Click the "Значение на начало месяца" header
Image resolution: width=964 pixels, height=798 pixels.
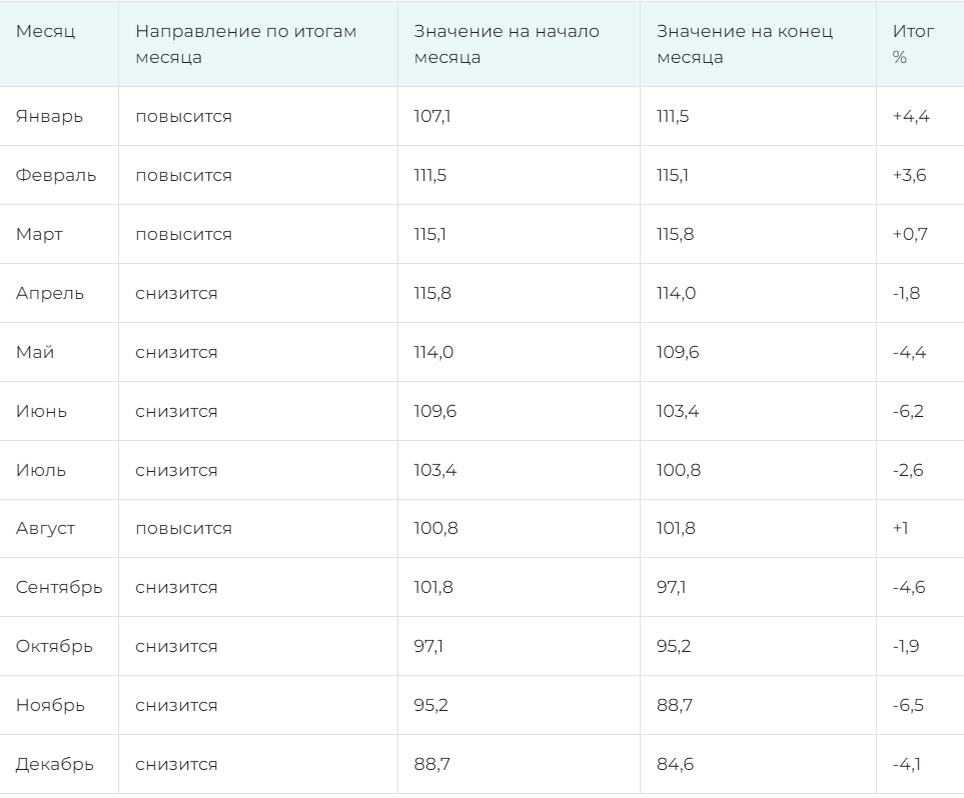tap(506, 44)
